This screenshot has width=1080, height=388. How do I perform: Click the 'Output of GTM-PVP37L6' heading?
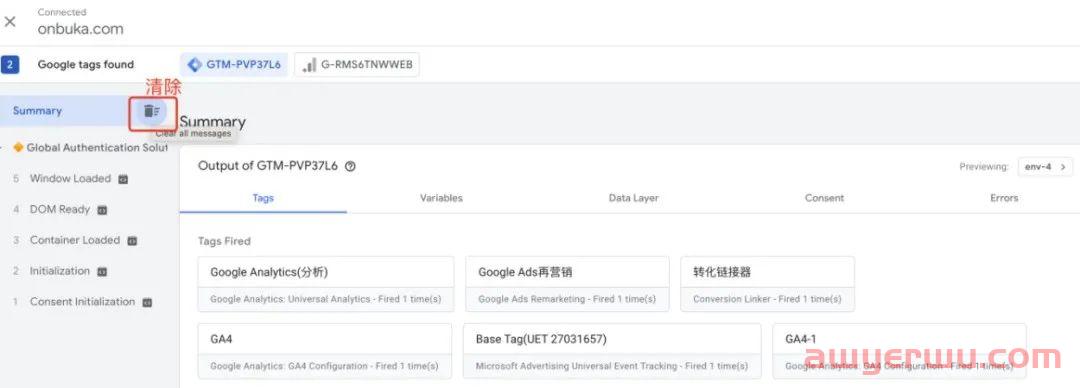(268, 166)
